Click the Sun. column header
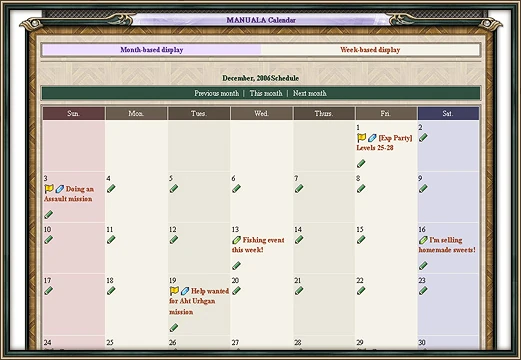Viewport: 521px width, 360px height. [x=73, y=113]
